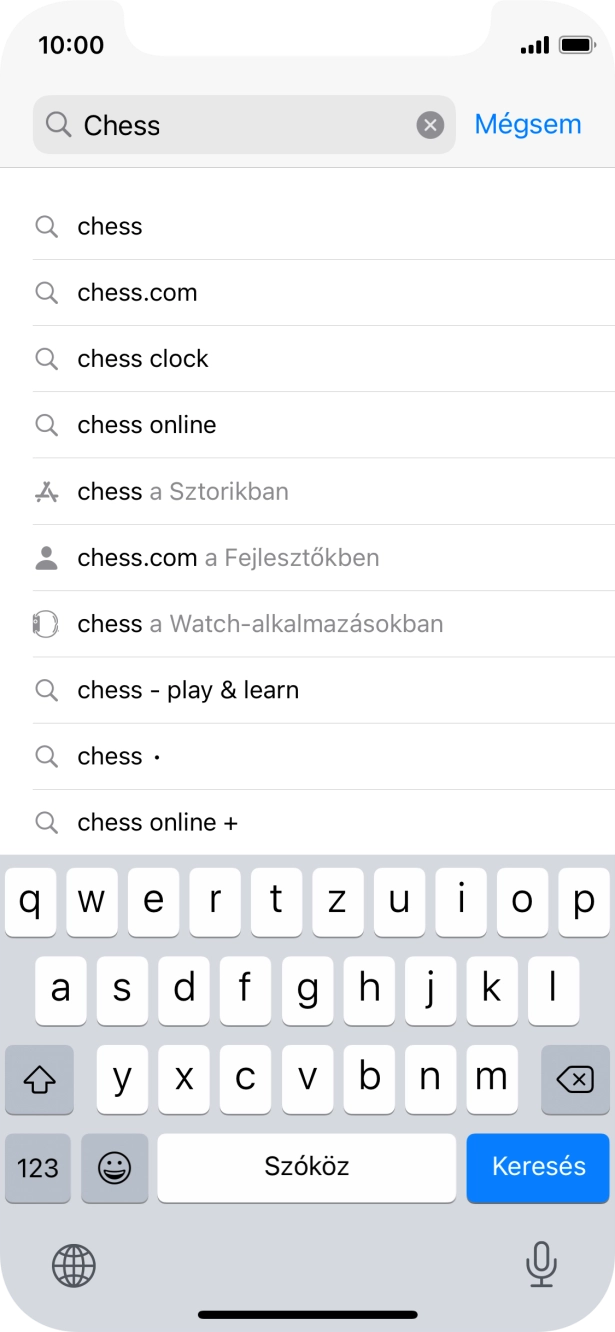Open 'chess.com a Fejlesztőkben' developer suggestion

click(x=228, y=558)
